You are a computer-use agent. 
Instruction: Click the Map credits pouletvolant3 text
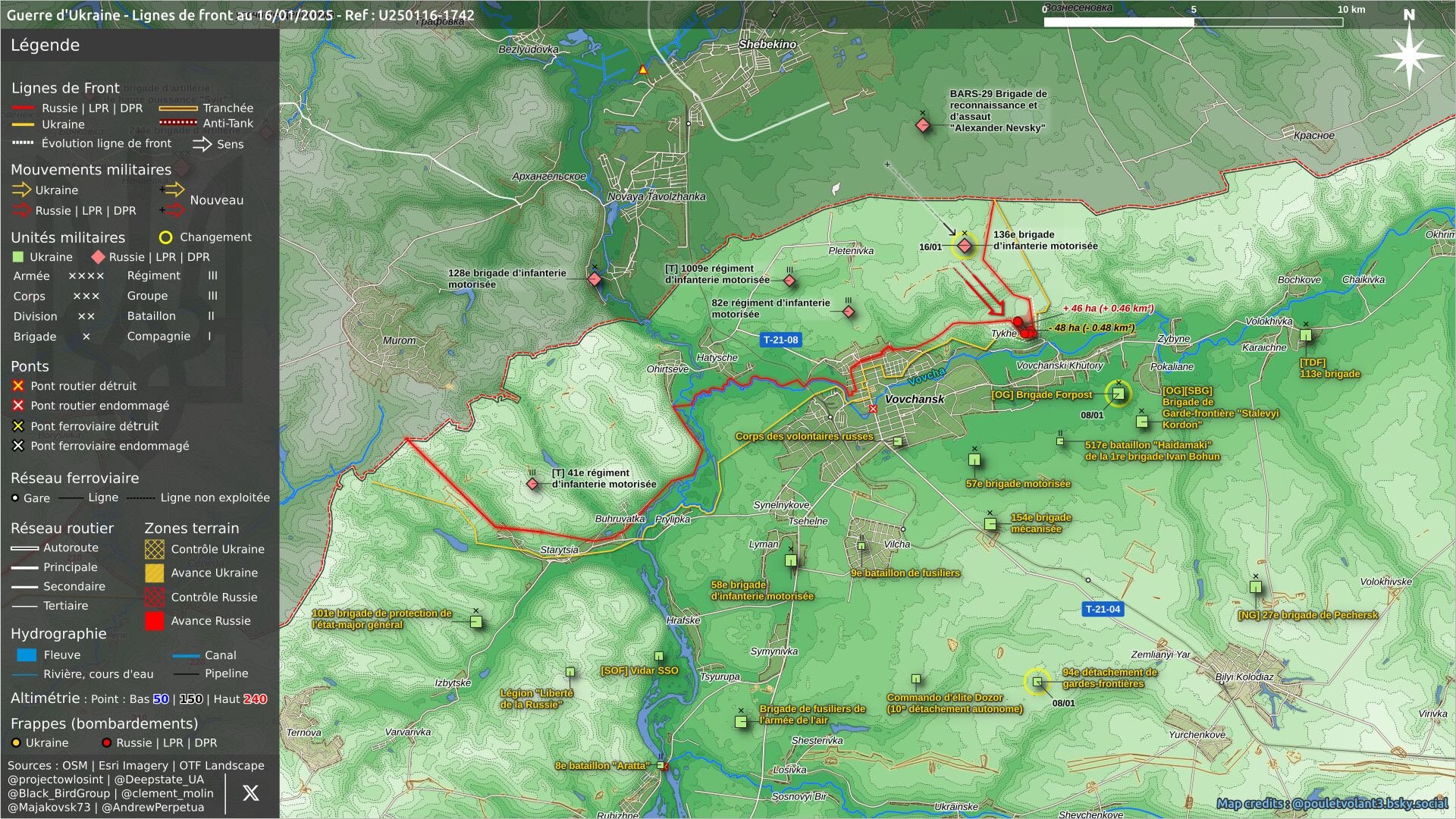(x=1332, y=803)
